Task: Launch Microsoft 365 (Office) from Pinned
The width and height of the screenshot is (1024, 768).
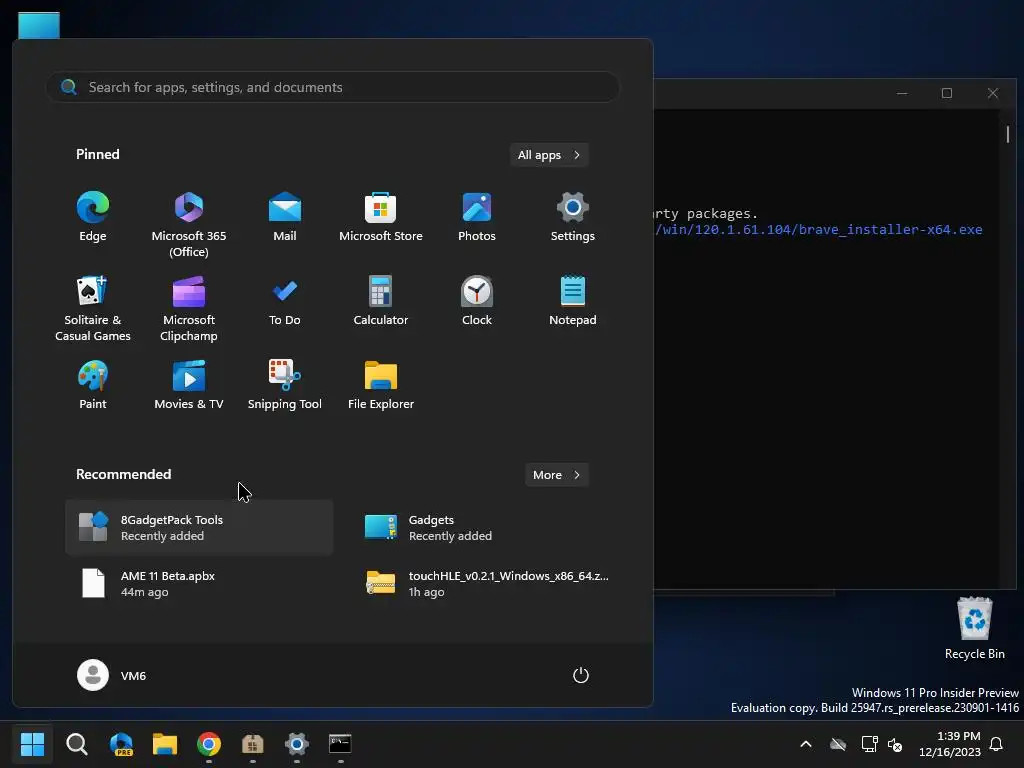Action: (189, 225)
